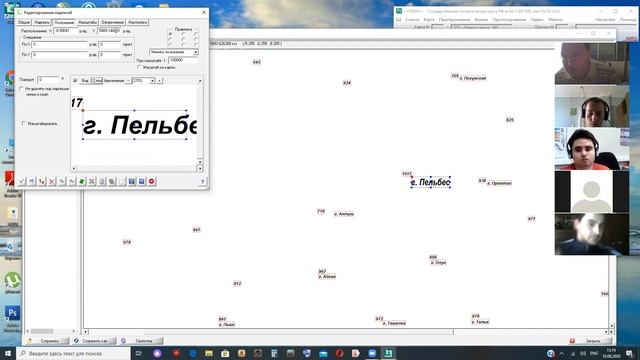The width and height of the screenshot is (640, 360).
Task: Click the left panel's horizontal scrollbar thumb
Action: point(42,331)
